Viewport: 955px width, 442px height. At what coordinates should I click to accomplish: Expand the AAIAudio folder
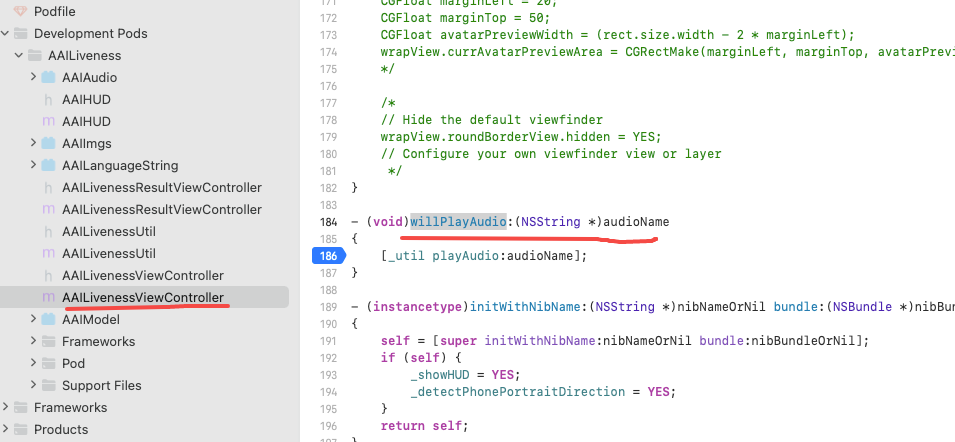point(33,77)
